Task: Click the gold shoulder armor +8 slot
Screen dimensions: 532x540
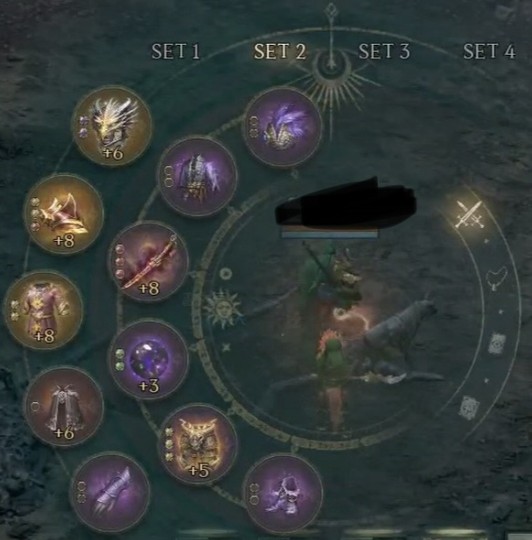Action: (x=64, y=214)
